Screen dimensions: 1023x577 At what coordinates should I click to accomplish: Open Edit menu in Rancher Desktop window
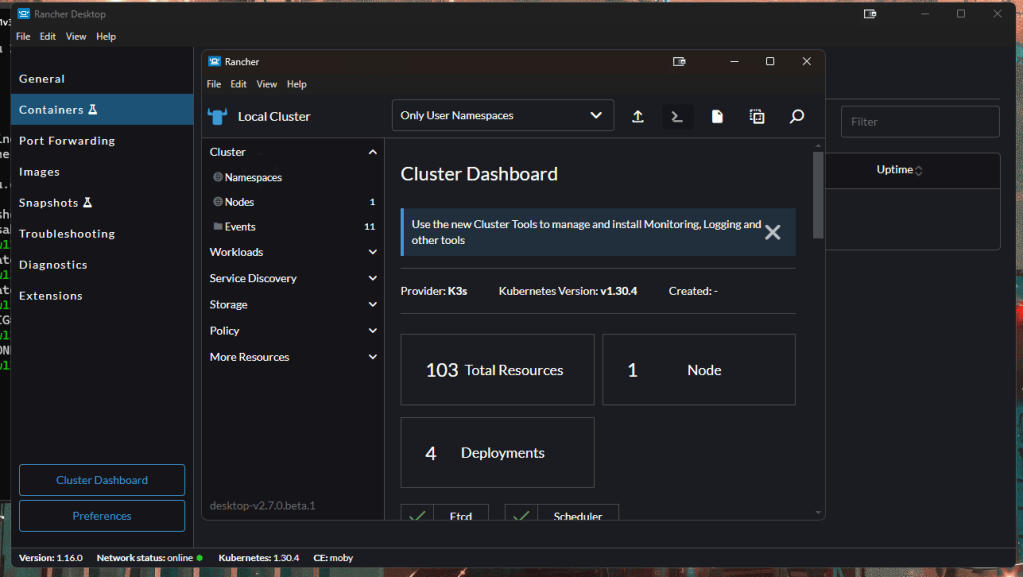48,37
